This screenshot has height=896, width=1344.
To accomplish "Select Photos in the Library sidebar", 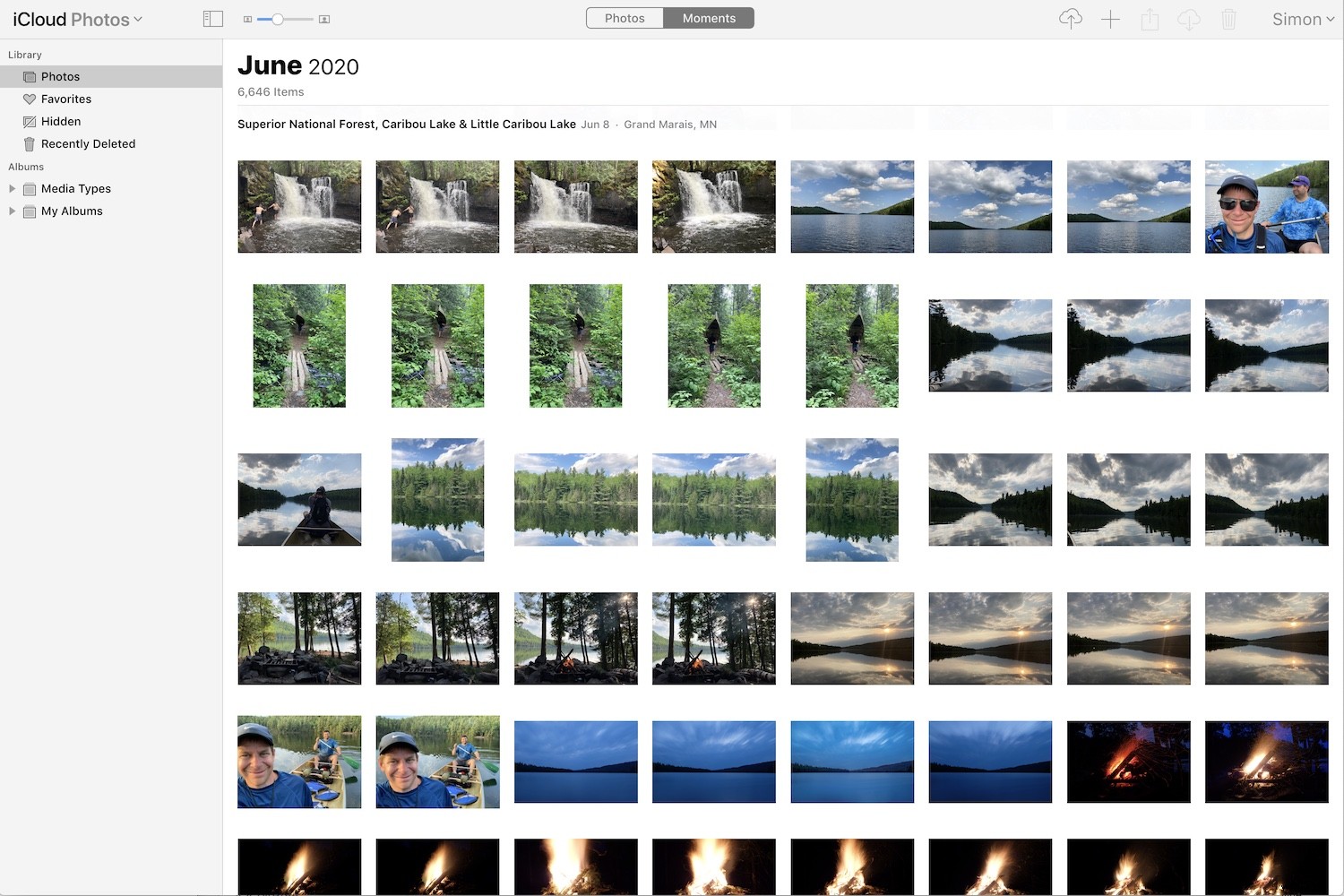I will pos(60,76).
